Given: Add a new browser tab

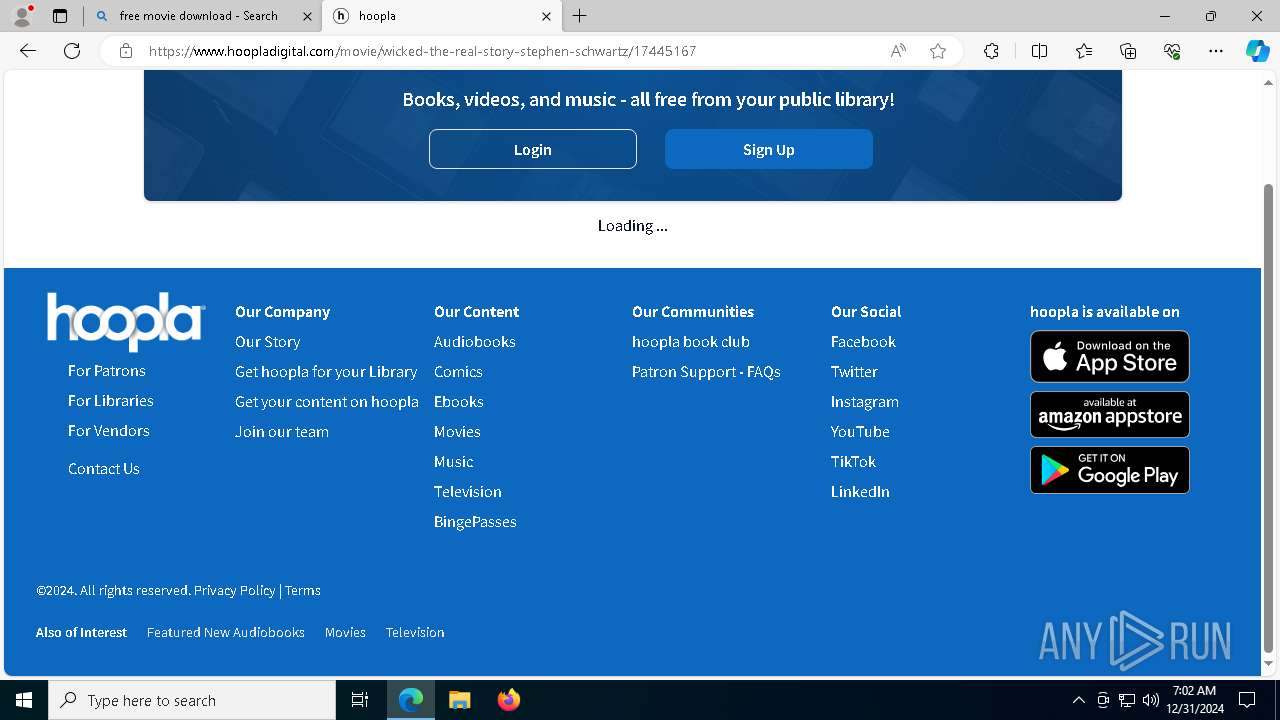Looking at the screenshot, I should (579, 16).
